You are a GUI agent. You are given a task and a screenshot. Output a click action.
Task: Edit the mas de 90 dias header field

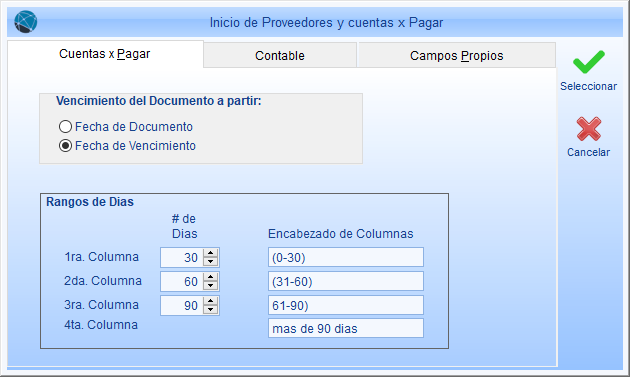pyautogui.click(x=346, y=328)
